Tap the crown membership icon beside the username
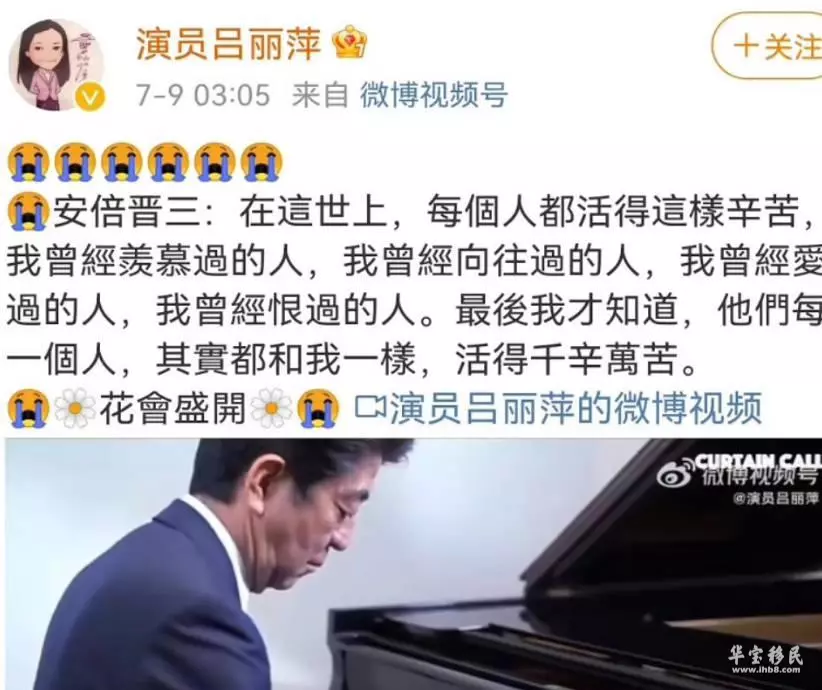The image size is (822, 690). point(350,42)
